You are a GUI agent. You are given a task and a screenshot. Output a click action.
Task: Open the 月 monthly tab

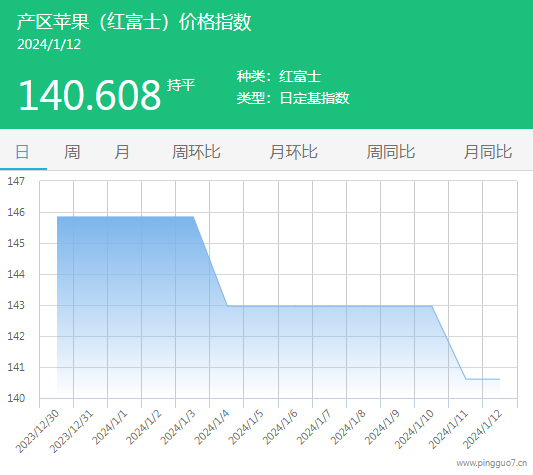tap(122, 152)
